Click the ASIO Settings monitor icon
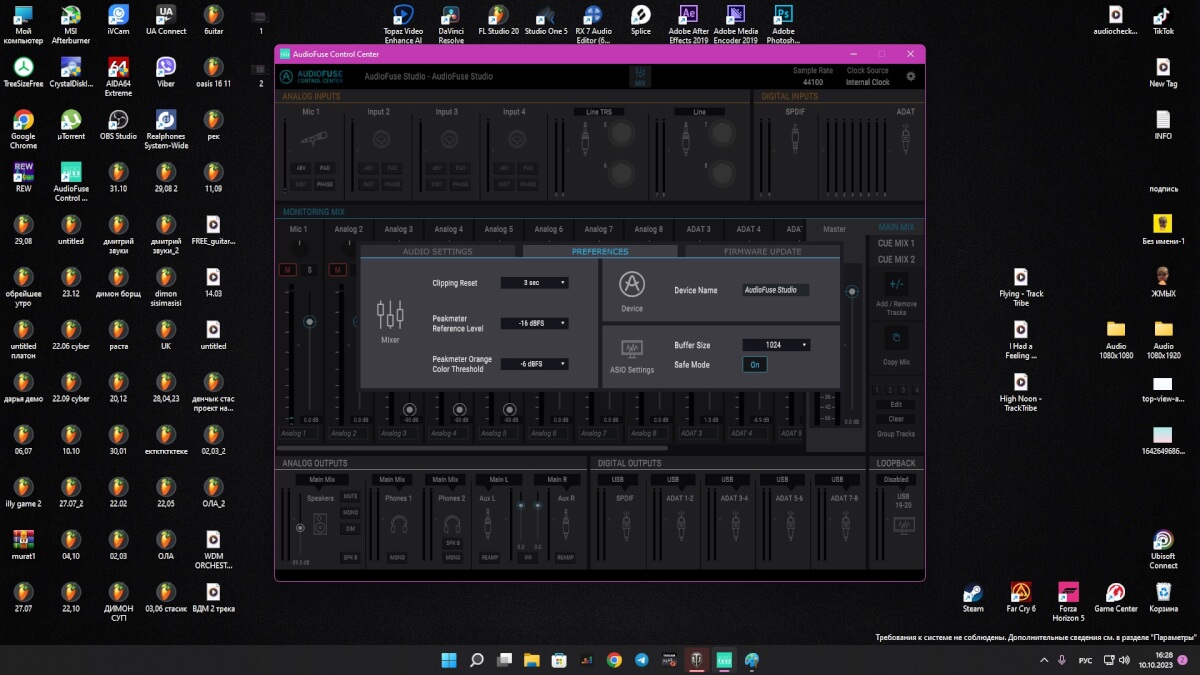The width and height of the screenshot is (1200, 675). click(x=632, y=350)
